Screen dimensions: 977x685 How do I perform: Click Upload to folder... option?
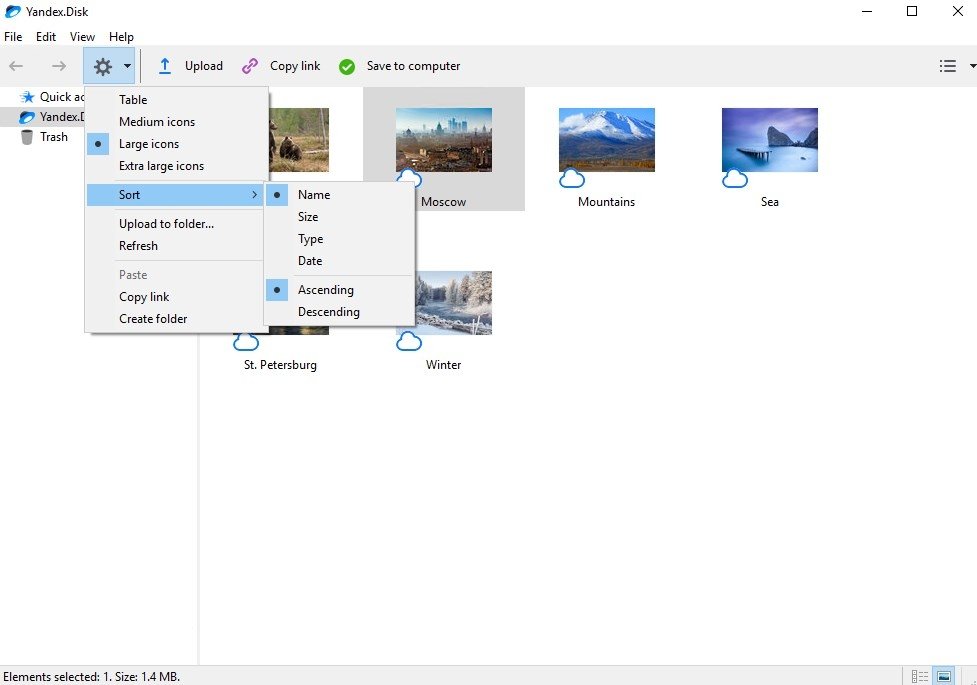click(x=166, y=224)
